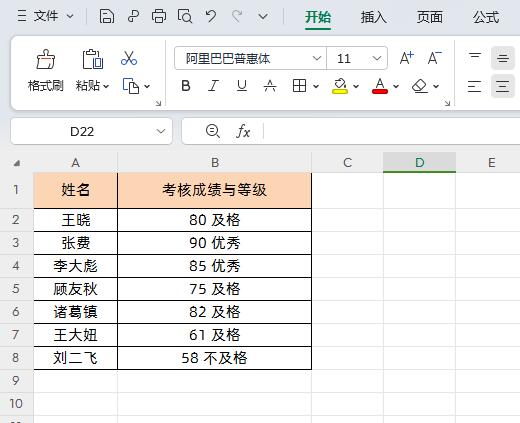The height and width of the screenshot is (423, 520).
Task: Select cell B8 containing 58 不及格
Action: click(214, 358)
